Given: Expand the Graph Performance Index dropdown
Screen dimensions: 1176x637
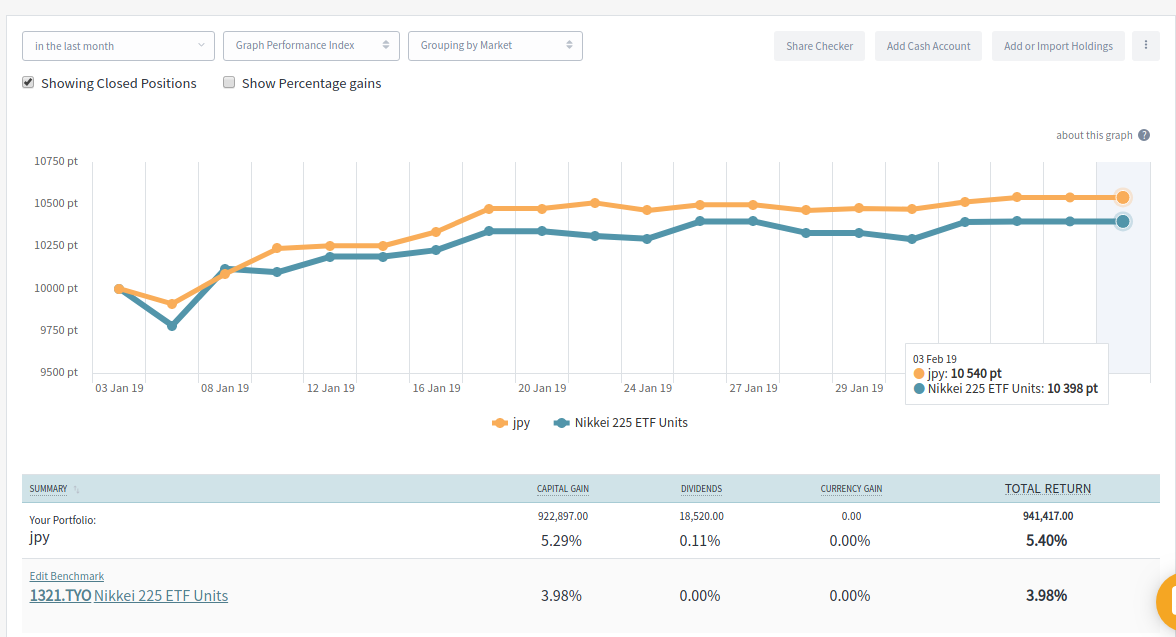Looking at the screenshot, I should (x=311, y=46).
